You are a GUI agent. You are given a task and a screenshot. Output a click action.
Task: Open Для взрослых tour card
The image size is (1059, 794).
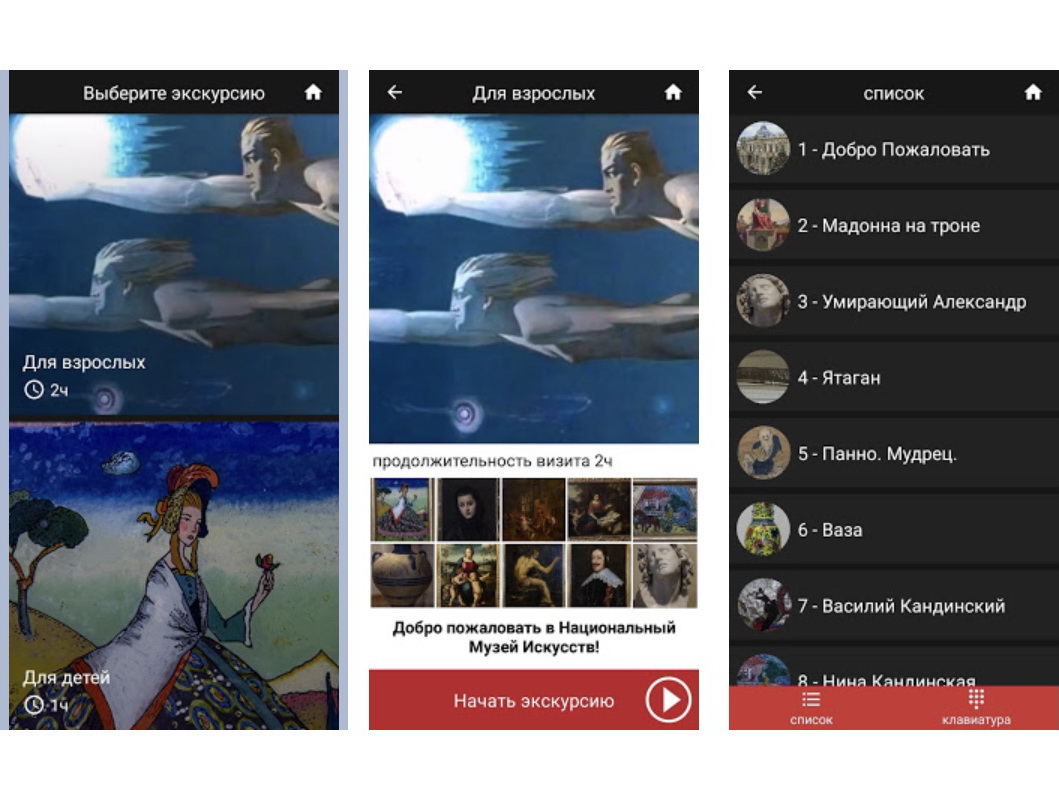tap(174, 264)
